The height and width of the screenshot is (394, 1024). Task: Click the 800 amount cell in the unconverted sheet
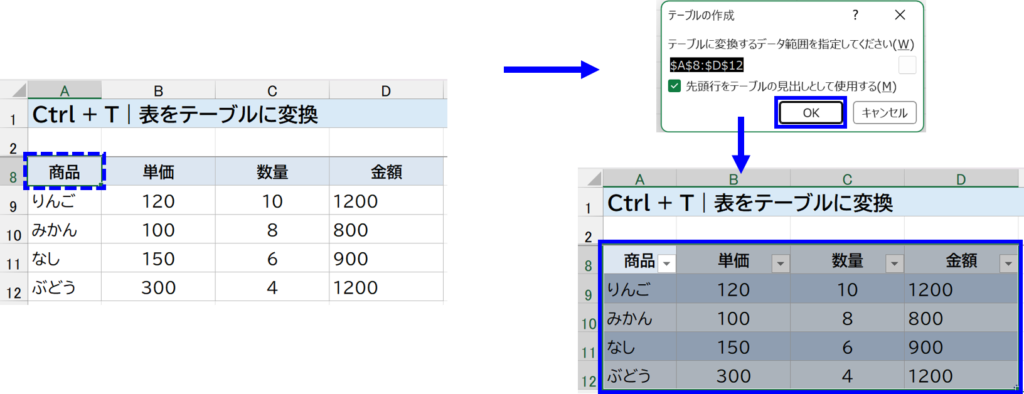(387, 230)
